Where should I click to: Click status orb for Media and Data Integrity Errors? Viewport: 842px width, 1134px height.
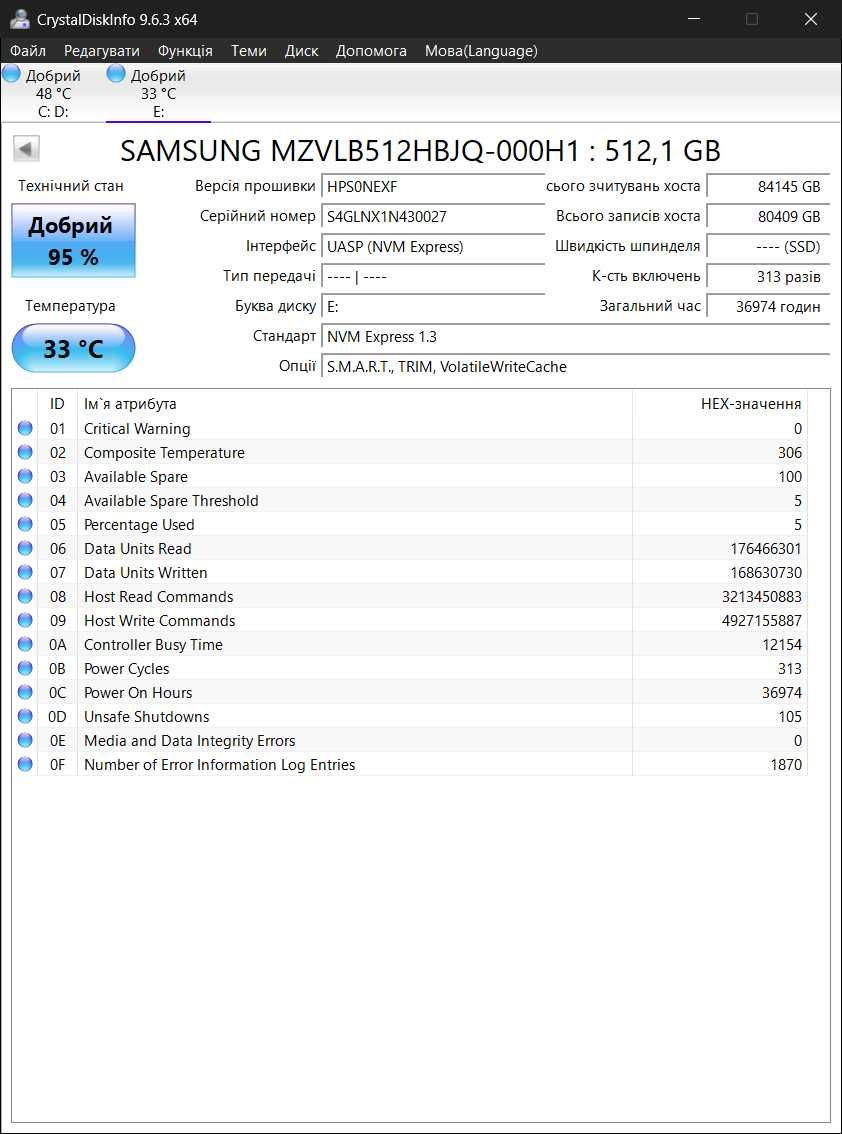coord(25,740)
